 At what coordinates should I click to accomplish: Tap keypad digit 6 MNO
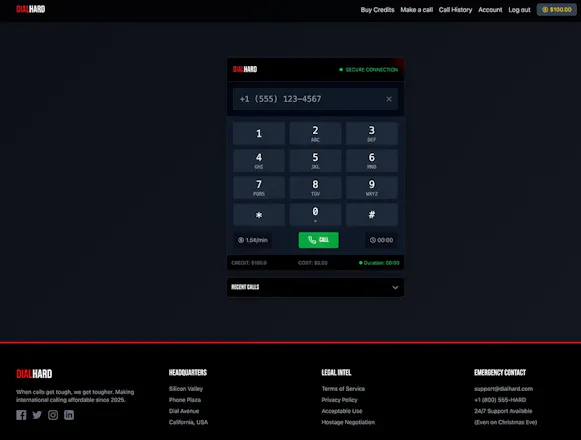(x=372, y=161)
